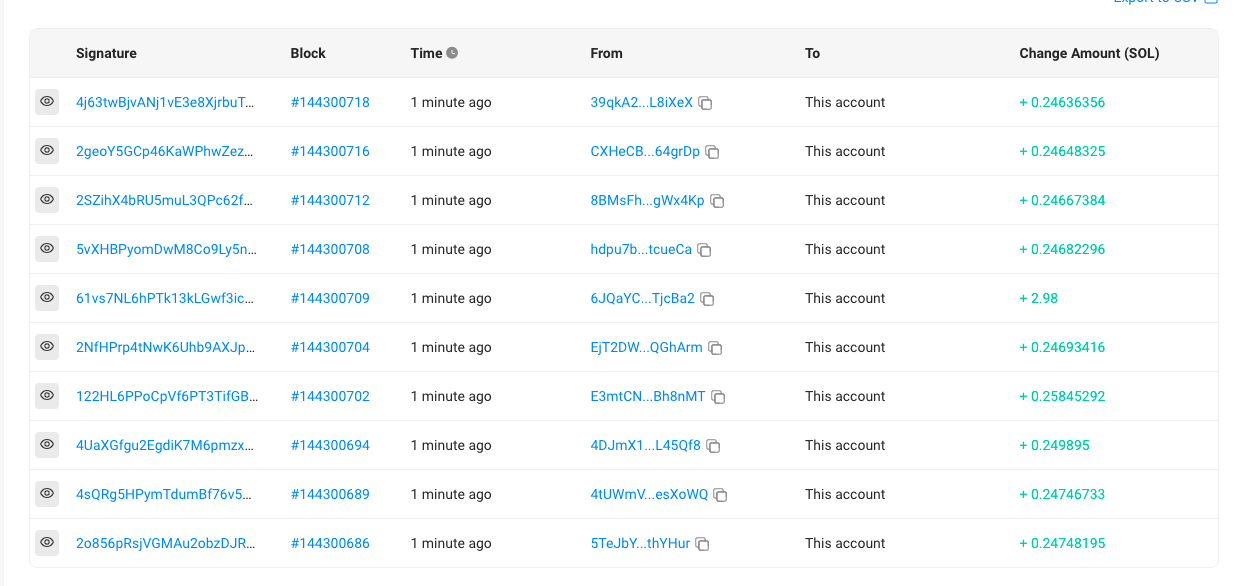Screen dimensions: 1243x586
Task: Open sender account 5TeJbY...thYHur
Action: pos(640,543)
